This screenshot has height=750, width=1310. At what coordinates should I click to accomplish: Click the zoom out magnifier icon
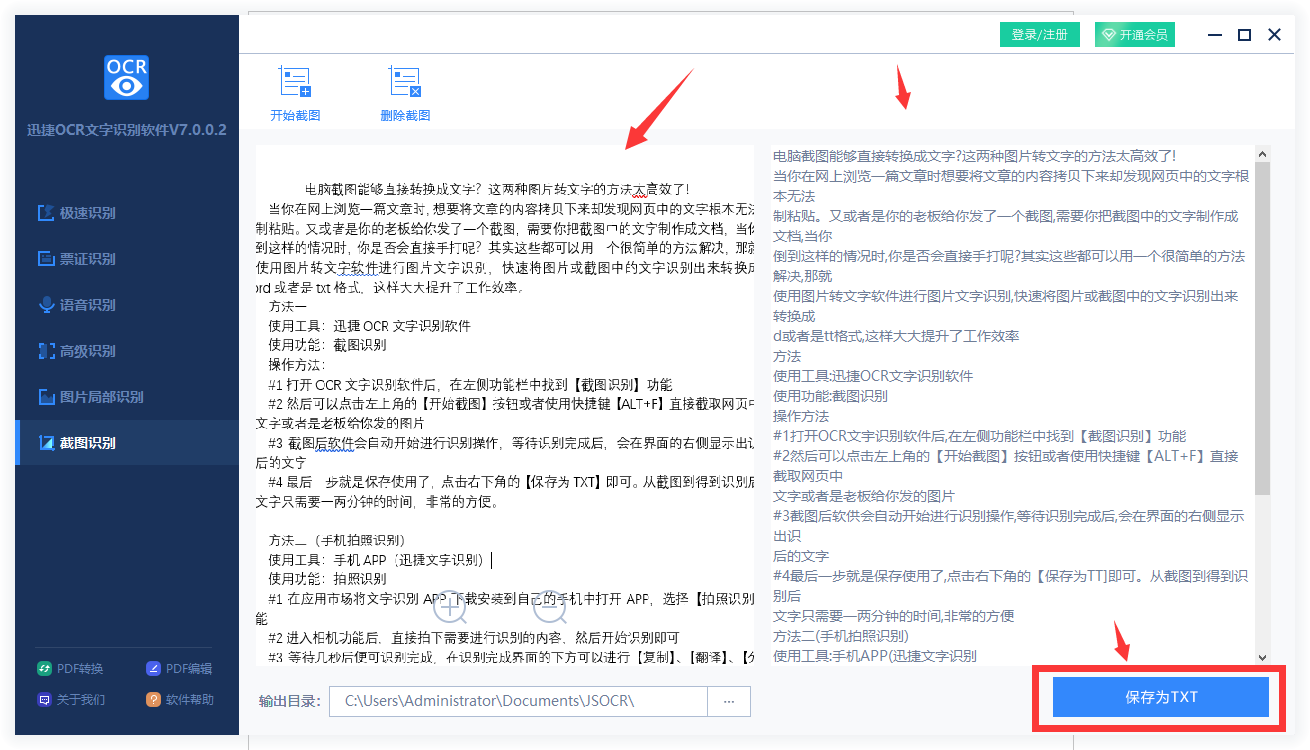[x=551, y=606]
